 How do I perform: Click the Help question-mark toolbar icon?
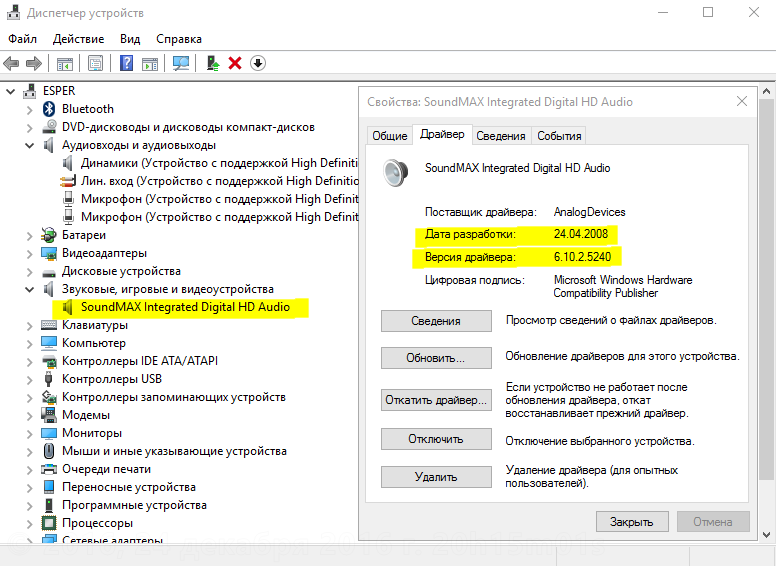pyautogui.click(x=127, y=63)
